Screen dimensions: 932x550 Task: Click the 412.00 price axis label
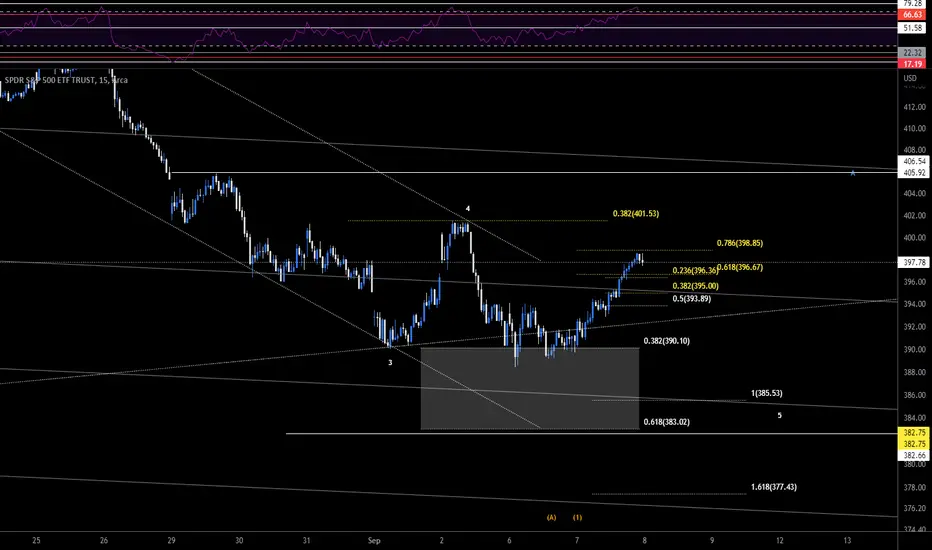click(914, 107)
